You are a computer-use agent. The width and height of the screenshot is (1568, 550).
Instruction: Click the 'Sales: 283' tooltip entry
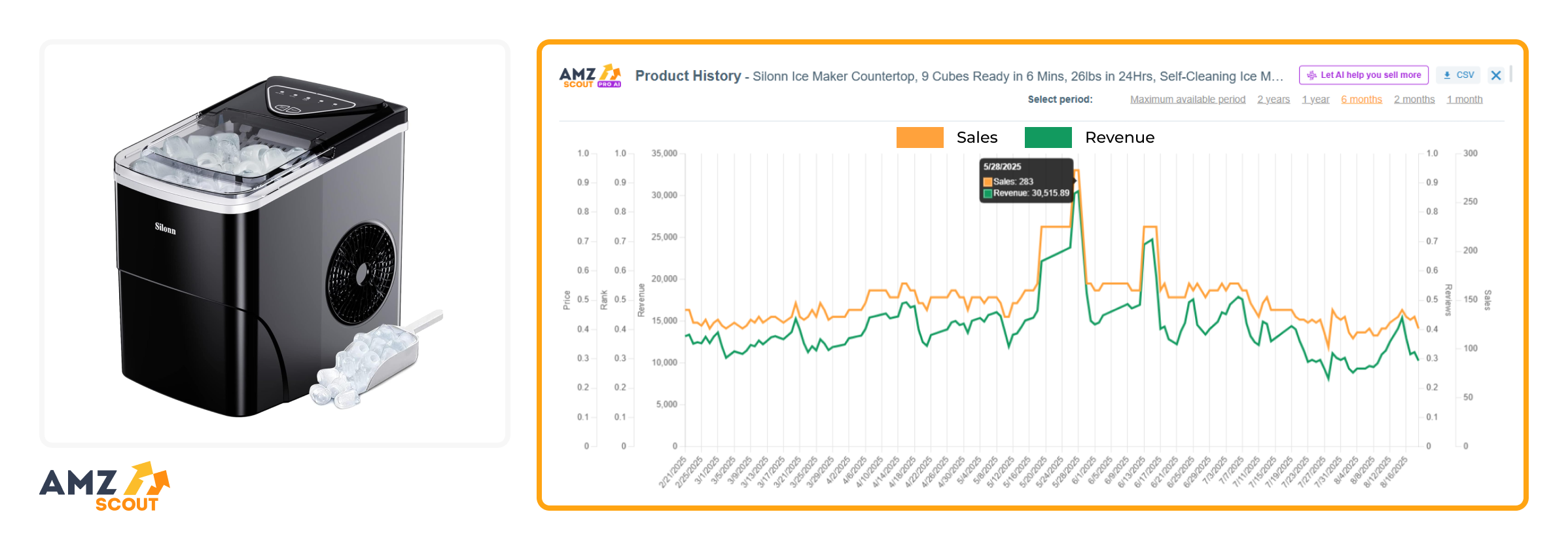(x=1008, y=181)
